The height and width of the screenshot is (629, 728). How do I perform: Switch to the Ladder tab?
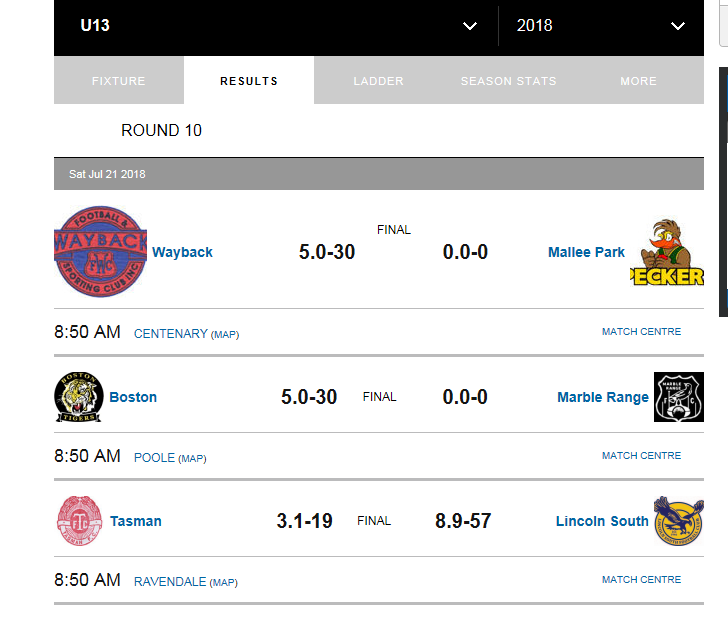tap(378, 81)
